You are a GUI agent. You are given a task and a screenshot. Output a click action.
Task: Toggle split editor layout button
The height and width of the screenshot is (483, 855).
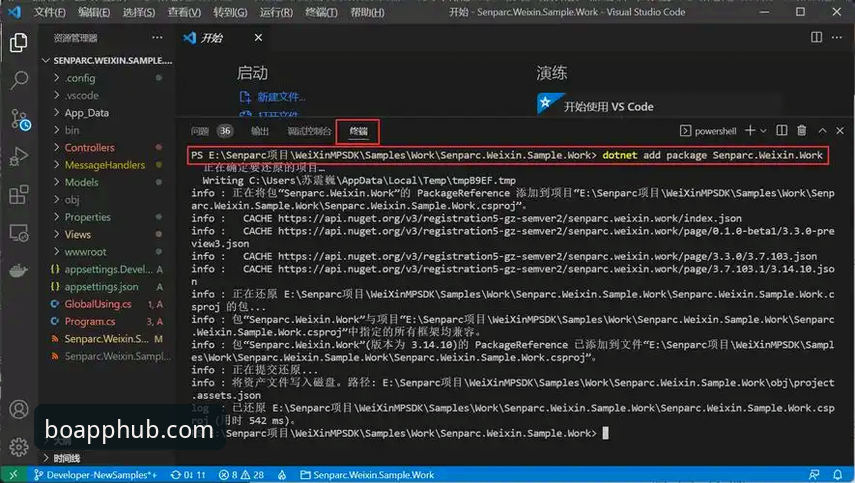tap(816, 37)
